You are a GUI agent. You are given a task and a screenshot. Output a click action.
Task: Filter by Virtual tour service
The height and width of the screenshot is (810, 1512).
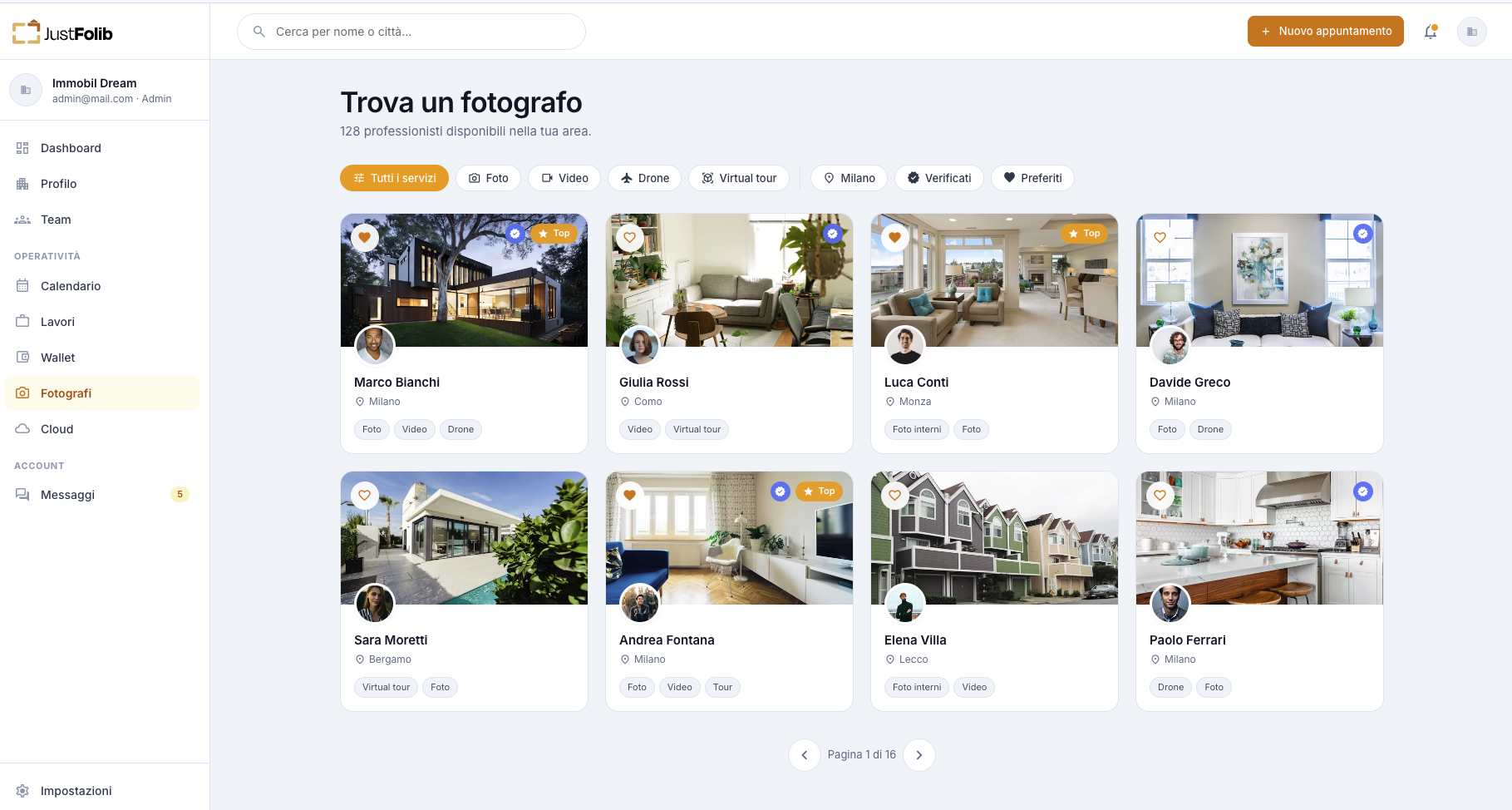[x=739, y=178]
